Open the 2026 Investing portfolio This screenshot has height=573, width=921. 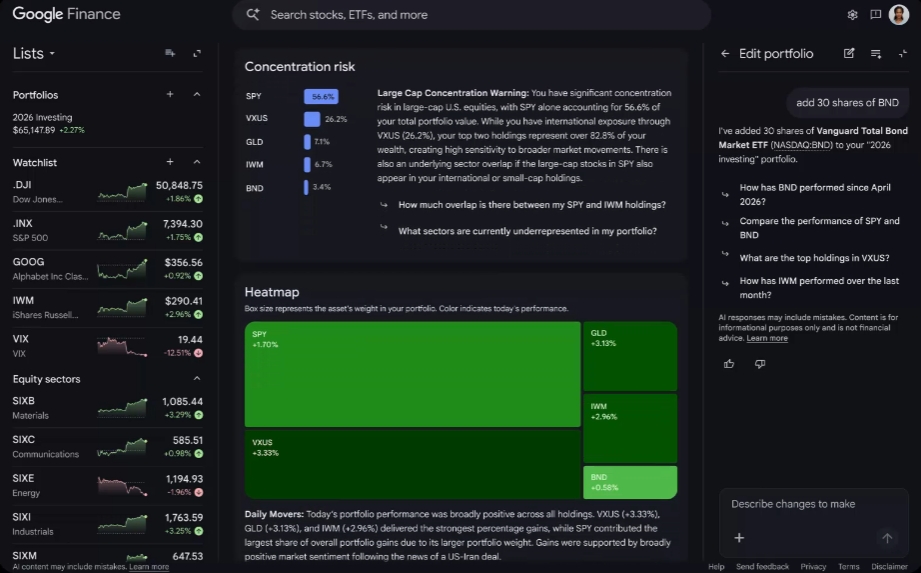point(107,123)
